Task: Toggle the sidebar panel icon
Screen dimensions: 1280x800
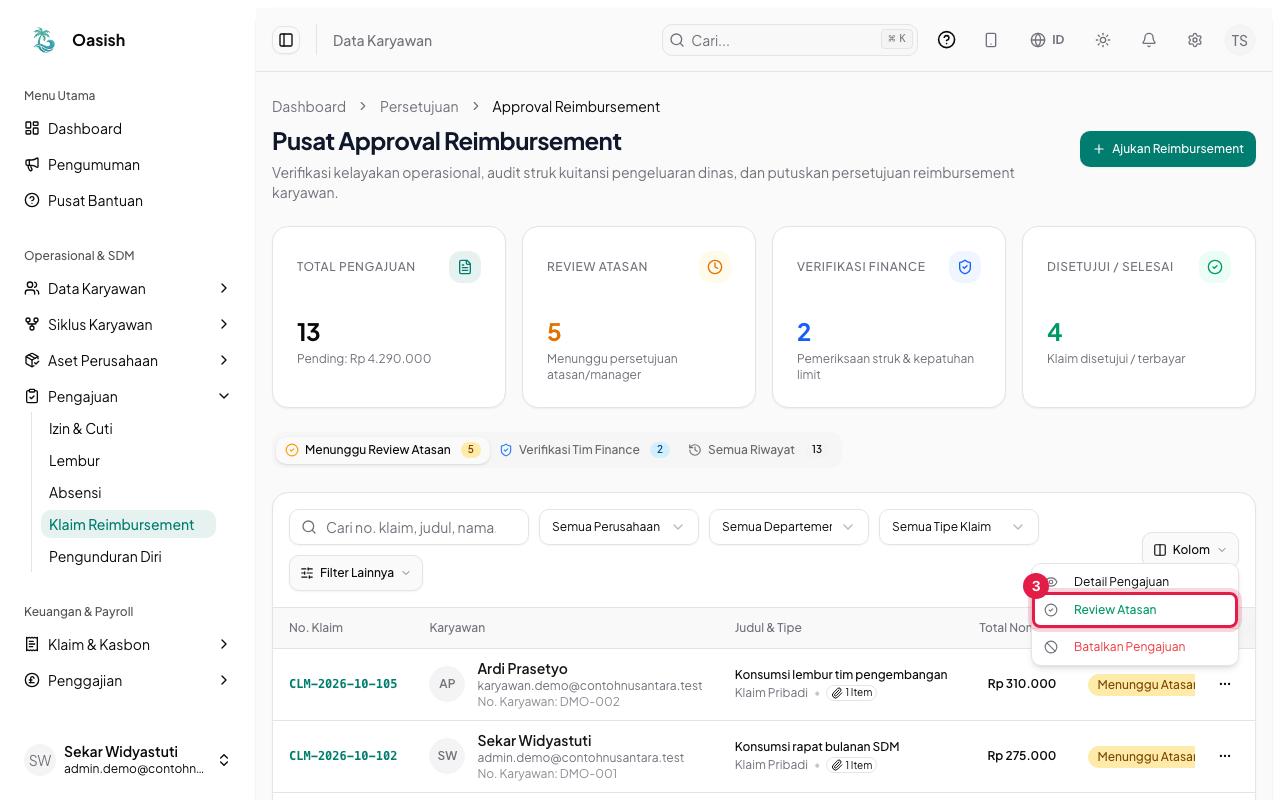Action: point(286,40)
